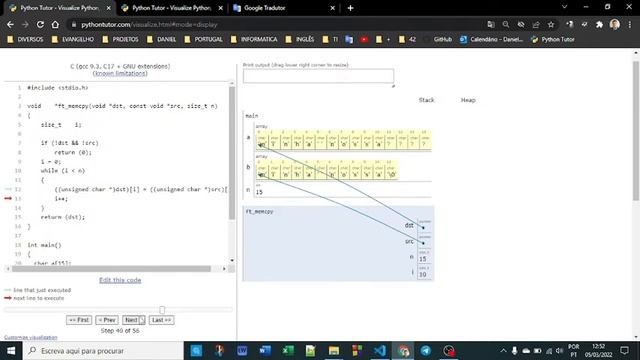Open the Customize visualization link
Image resolution: width=640 pixels, height=360 pixels.
pos(31,337)
